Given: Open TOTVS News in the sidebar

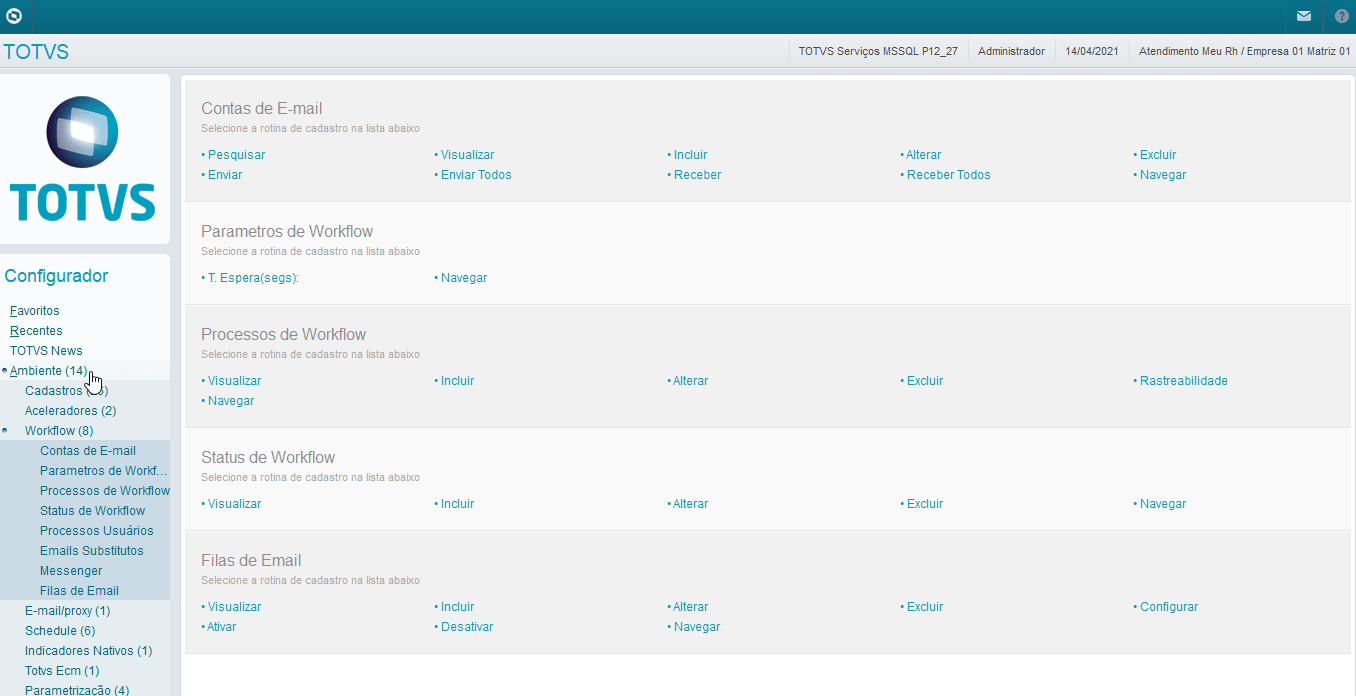Looking at the screenshot, I should tap(46, 351).
